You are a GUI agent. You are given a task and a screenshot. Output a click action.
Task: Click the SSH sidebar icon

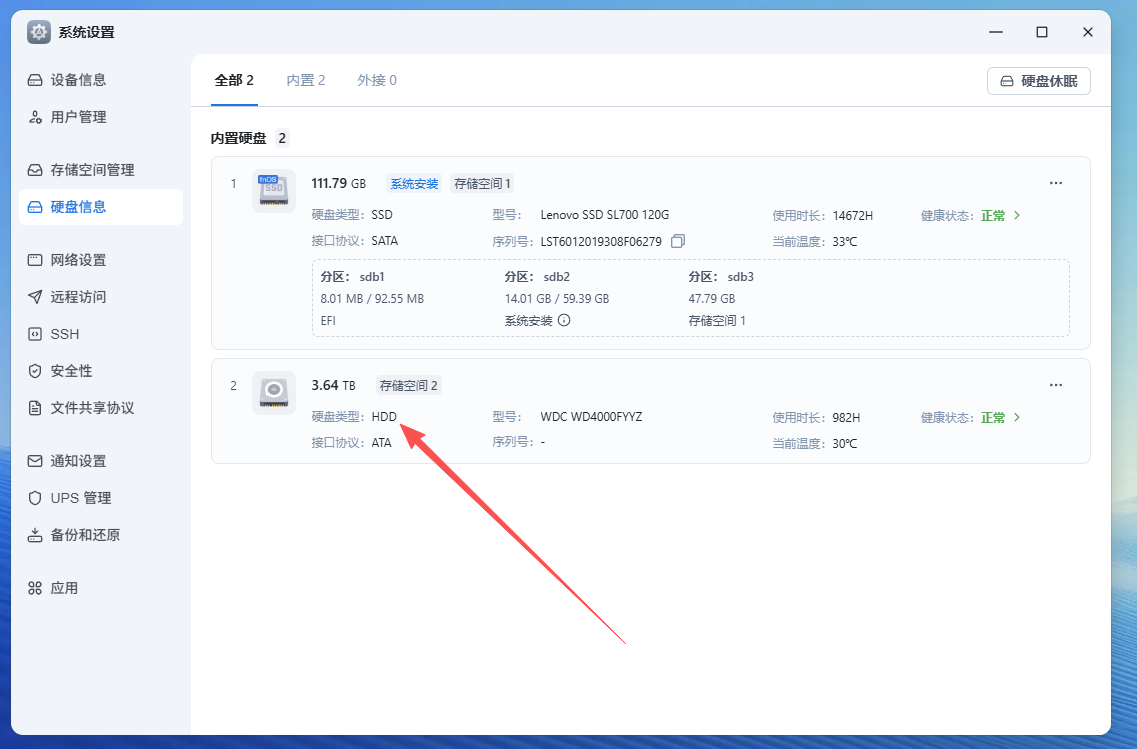(35, 334)
